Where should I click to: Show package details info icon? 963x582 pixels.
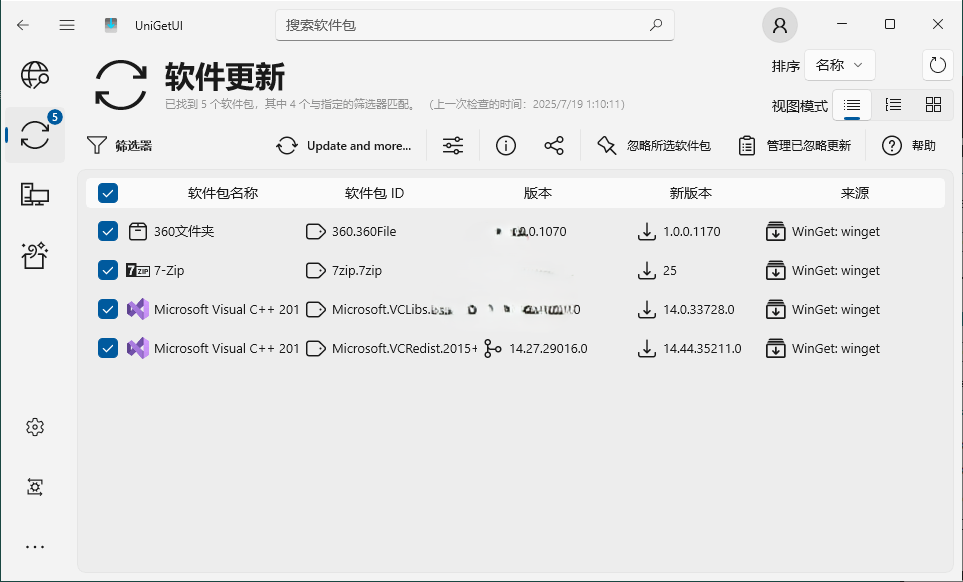click(x=505, y=146)
